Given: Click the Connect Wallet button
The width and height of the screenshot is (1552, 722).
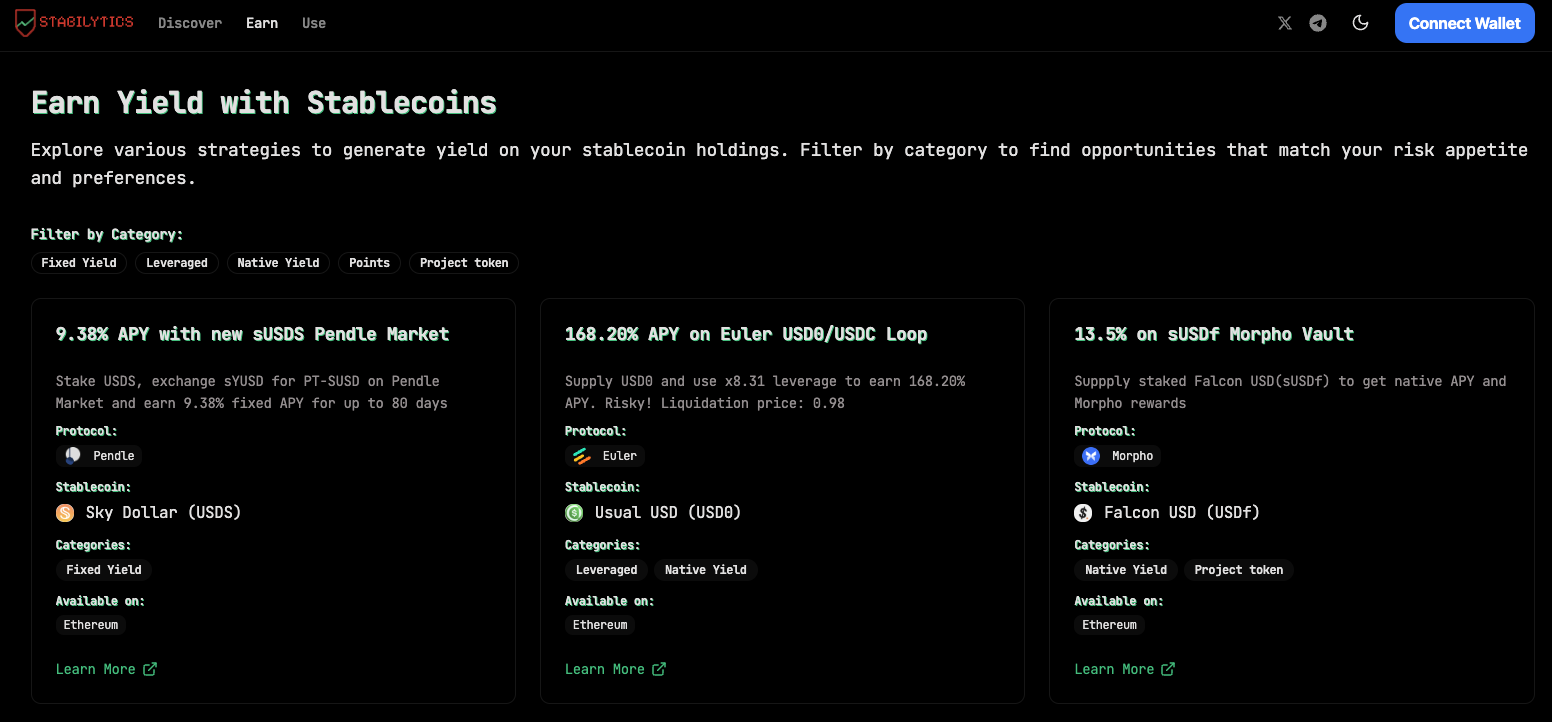Looking at the screenshot, I should point(1464,23).
